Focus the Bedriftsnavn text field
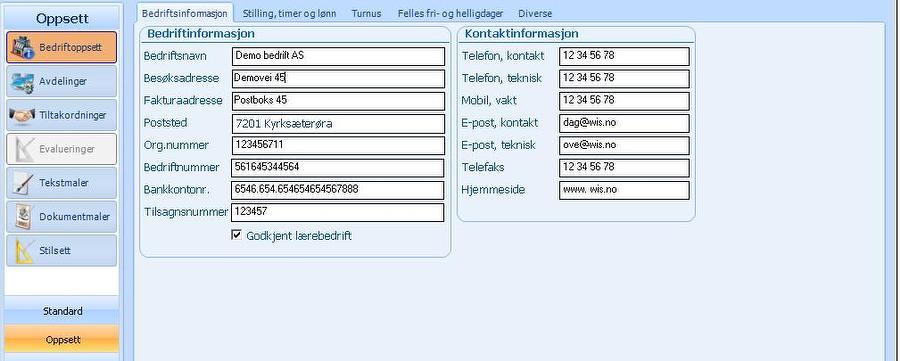Image resolution: width=900 pixels, height=361 pixels. click(x=339, y=56)
